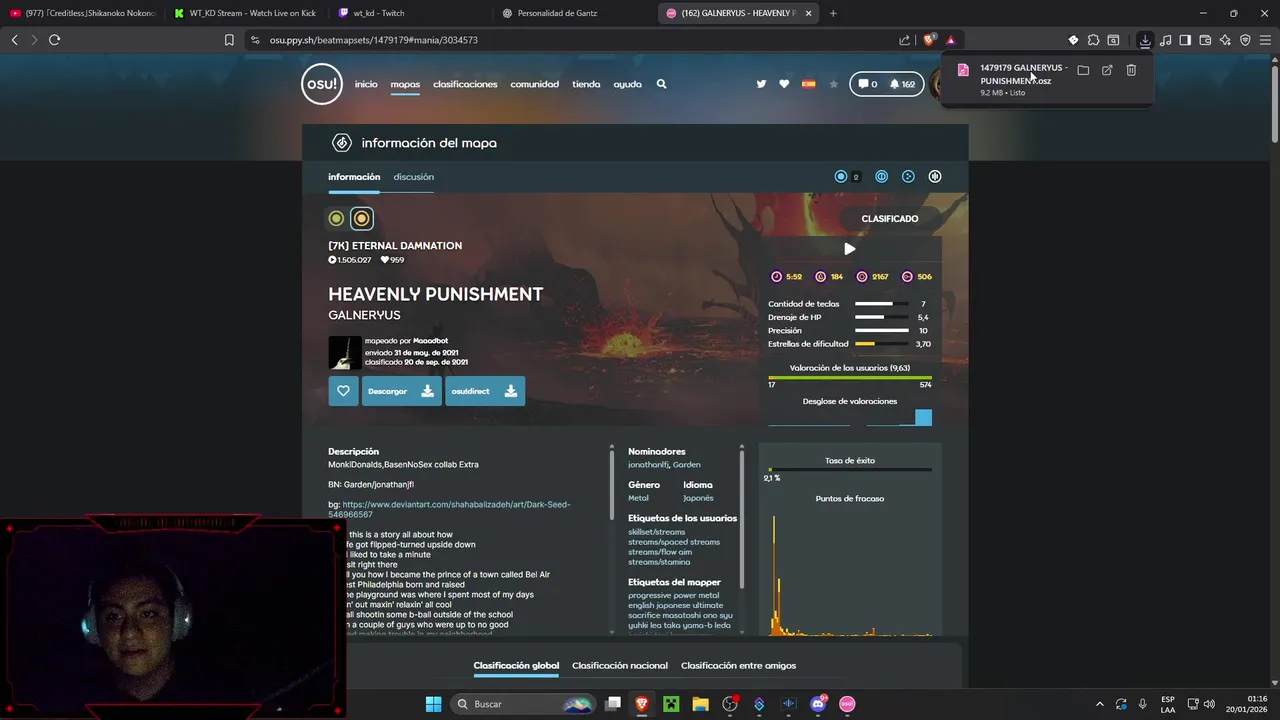
Task: Click the Brave Rewards triangle icon
Action: click(x=950, y=40)
